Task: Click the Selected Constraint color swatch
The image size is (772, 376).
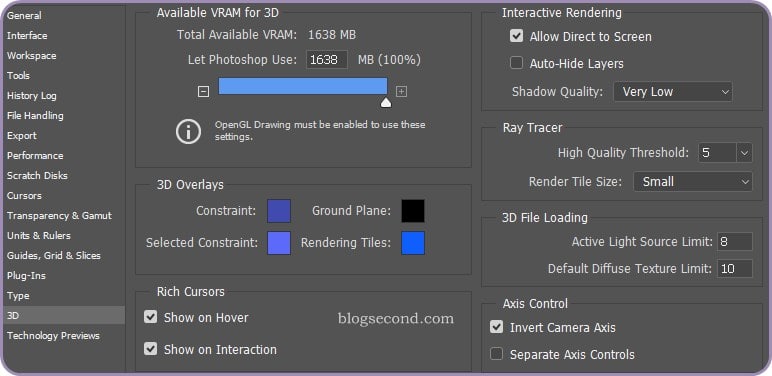Action: point(279,243)
